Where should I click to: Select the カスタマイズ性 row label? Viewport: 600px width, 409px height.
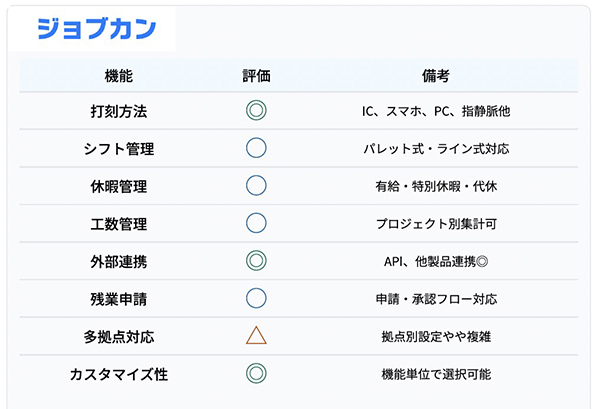pos(118,374)
